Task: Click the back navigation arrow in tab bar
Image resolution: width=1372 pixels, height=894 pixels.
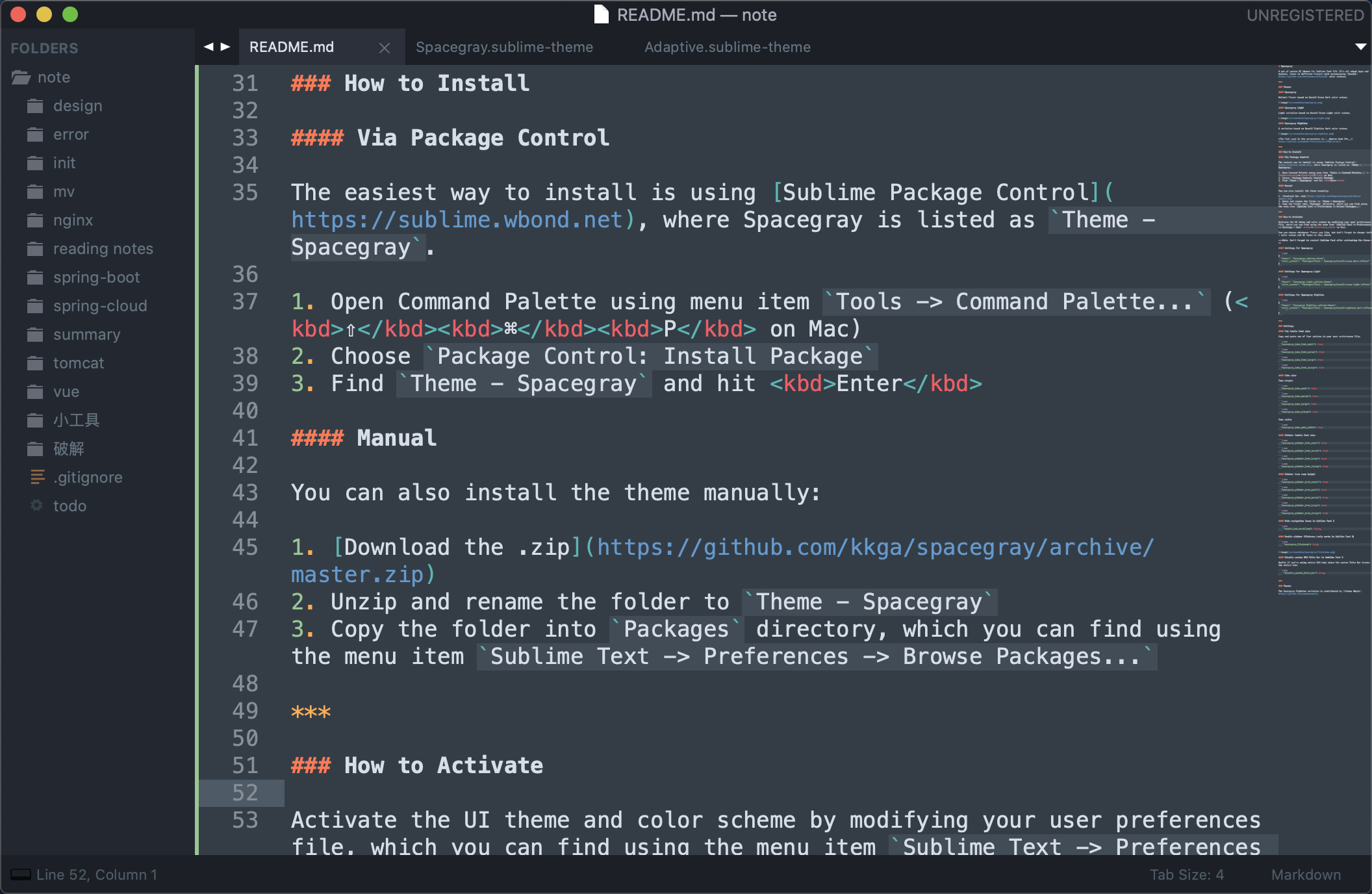Action: point(209,47)
